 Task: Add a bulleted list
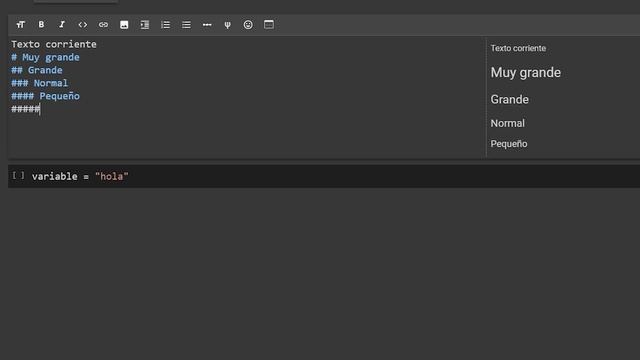186,25
